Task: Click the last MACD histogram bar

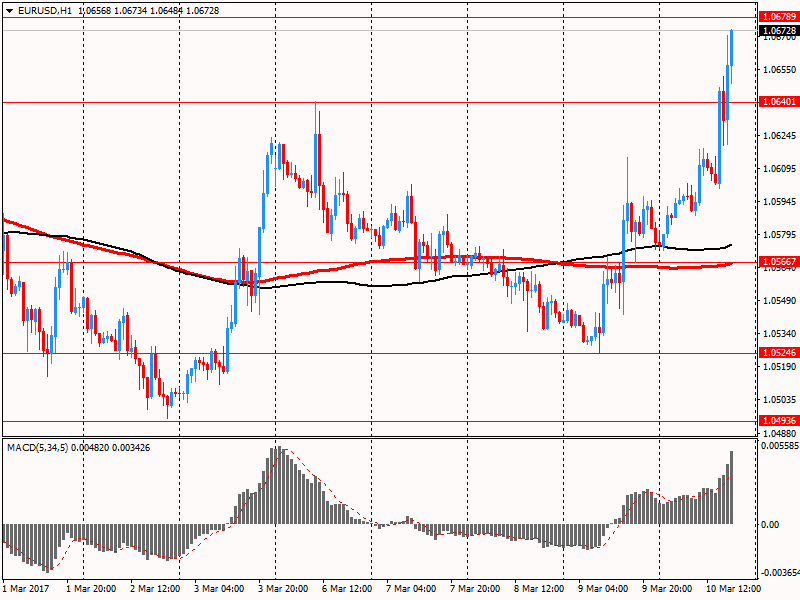Action: pyautogui.click(x=732, y=487)
